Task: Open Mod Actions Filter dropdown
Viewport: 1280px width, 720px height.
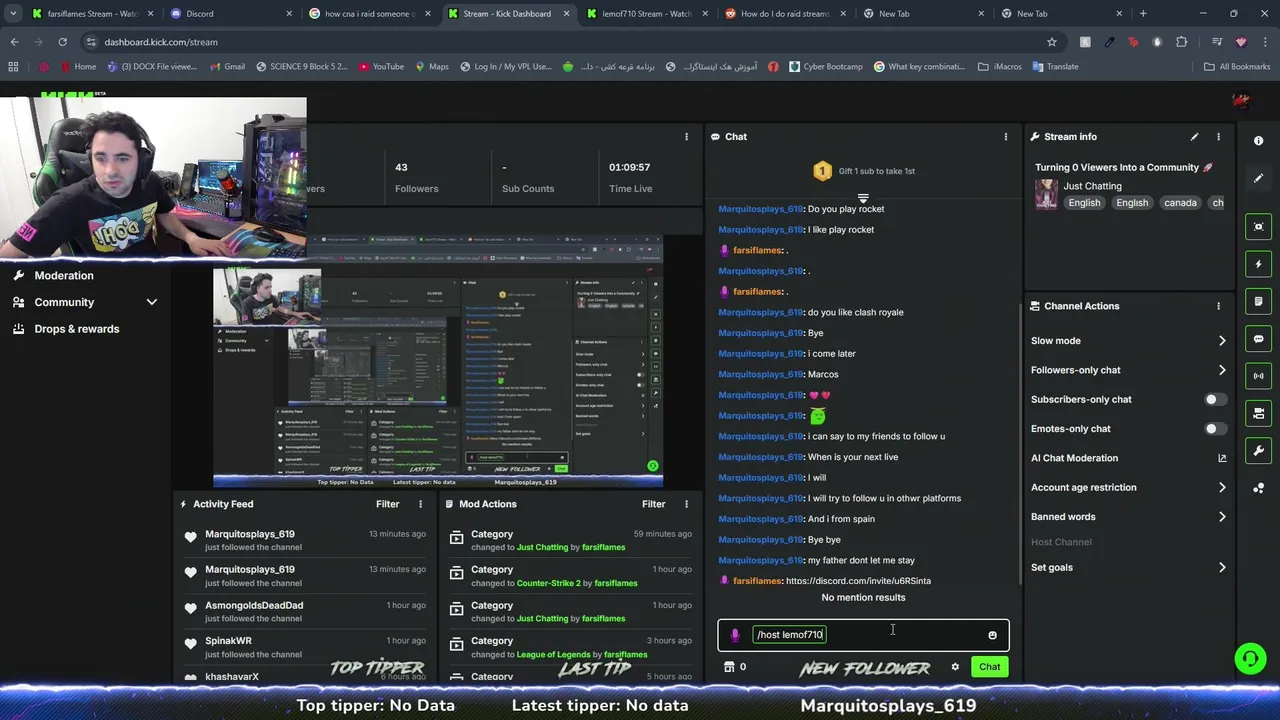Action: [653, 504]
